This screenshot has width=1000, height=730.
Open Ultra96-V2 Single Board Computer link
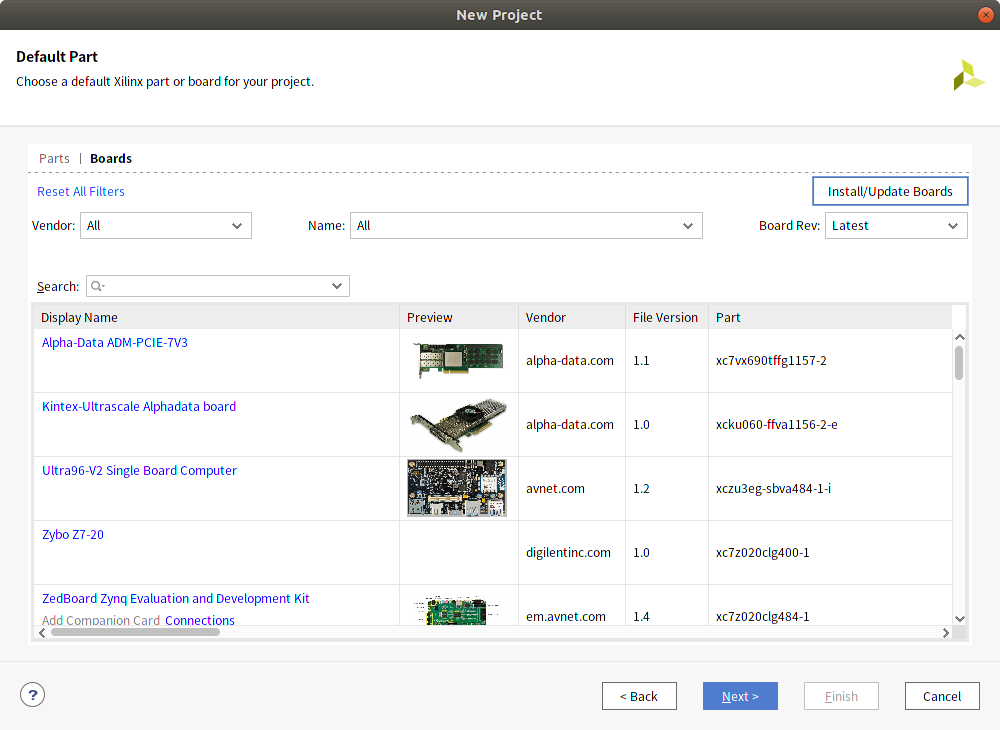tap(139, 471)
